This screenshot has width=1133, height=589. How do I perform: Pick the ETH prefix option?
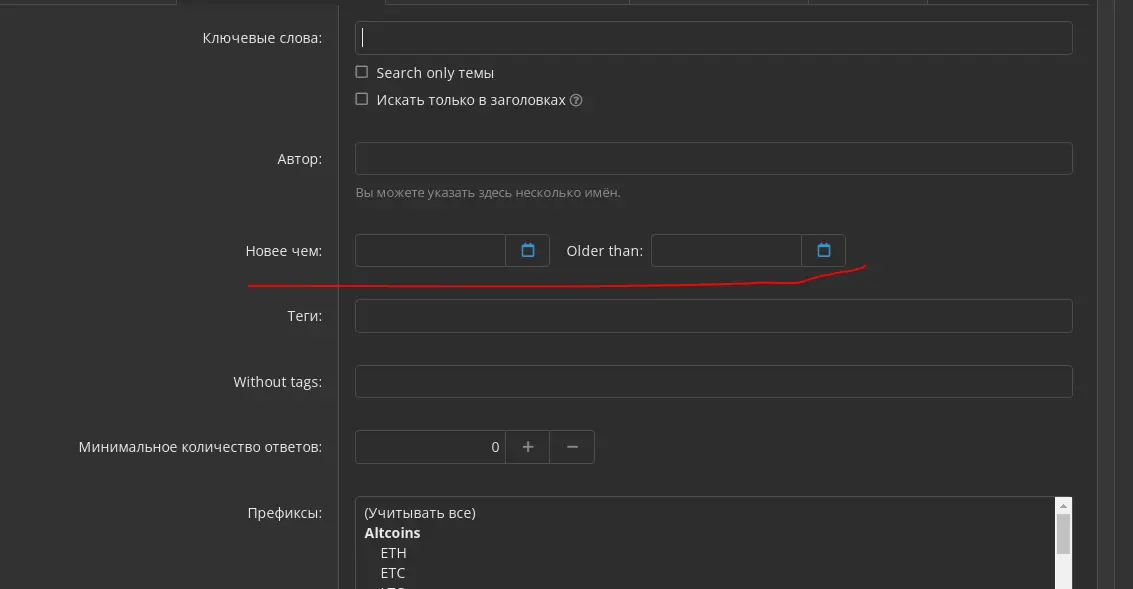(394, 553)
